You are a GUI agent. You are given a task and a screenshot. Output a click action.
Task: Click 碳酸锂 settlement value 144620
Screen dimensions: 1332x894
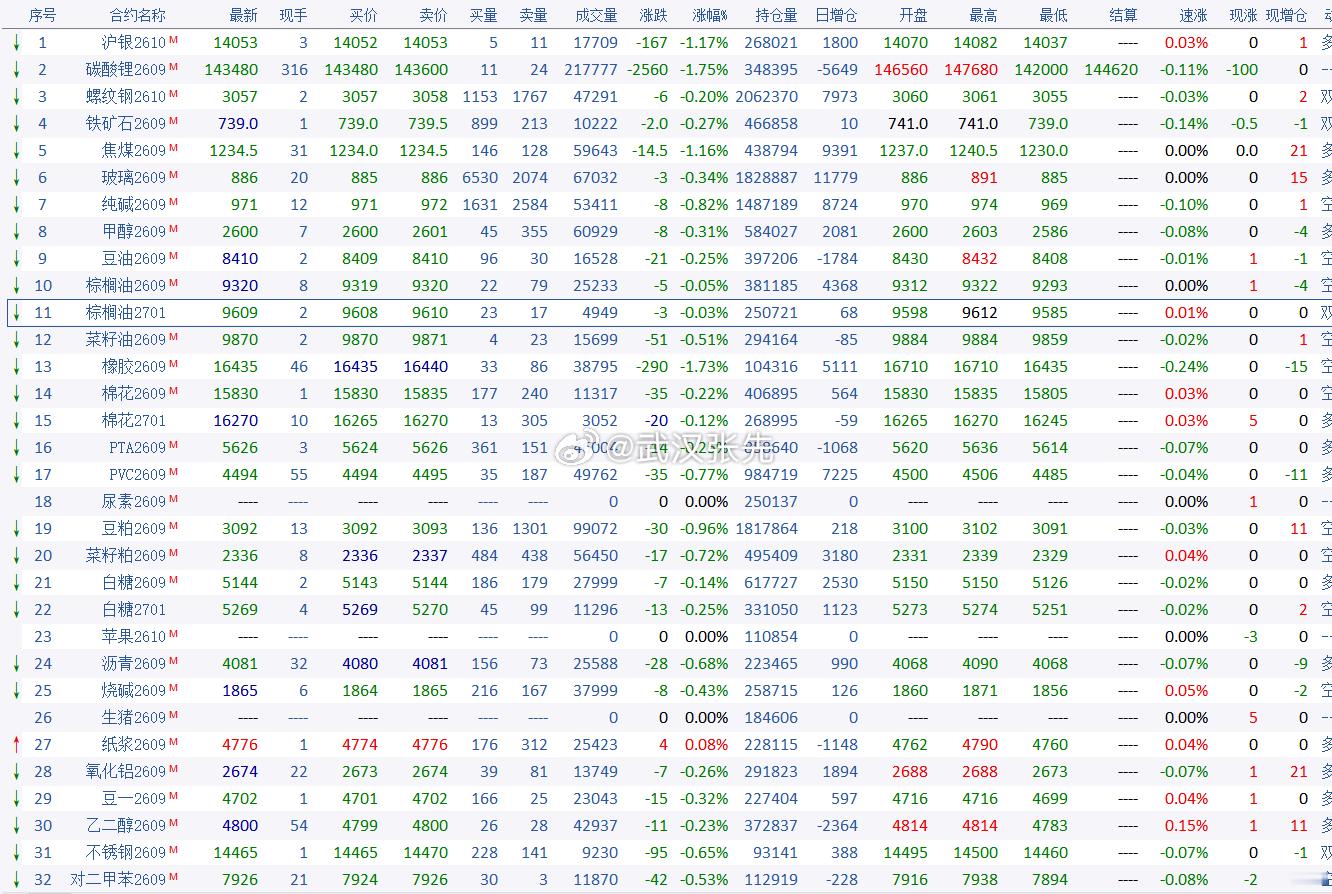point(1111,69)
